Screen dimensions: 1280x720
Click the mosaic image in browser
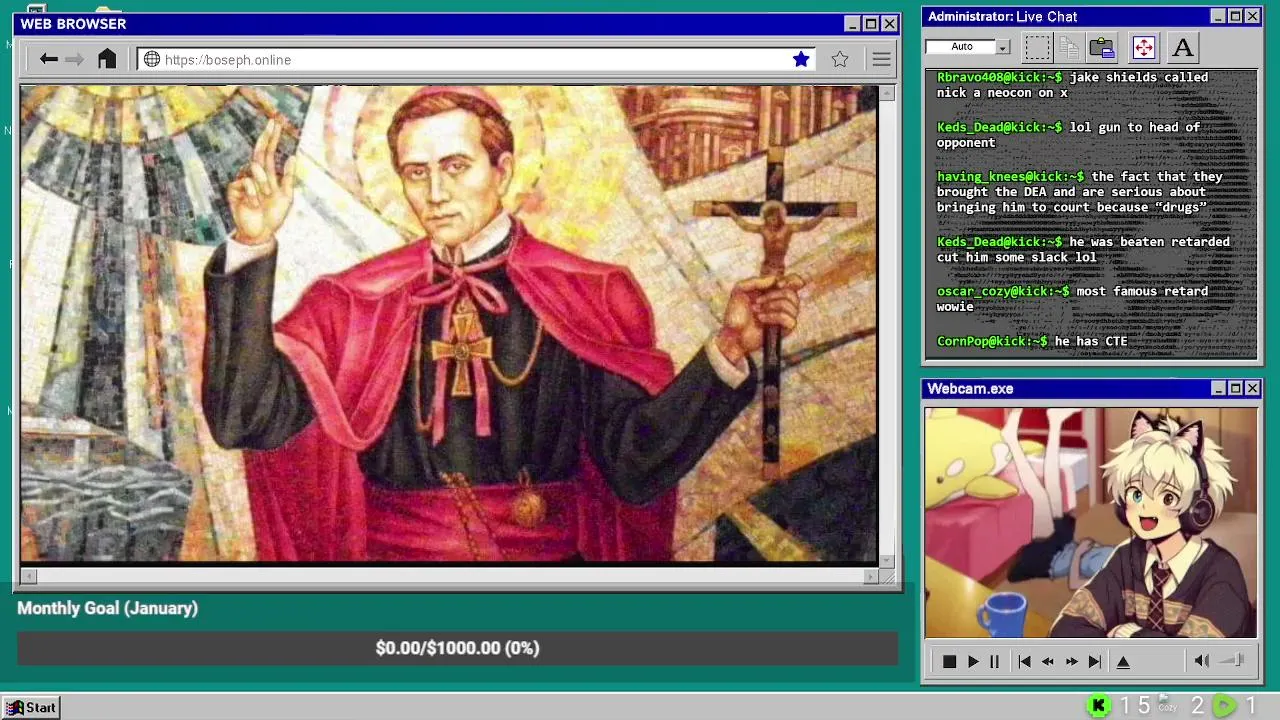point(449,324)
